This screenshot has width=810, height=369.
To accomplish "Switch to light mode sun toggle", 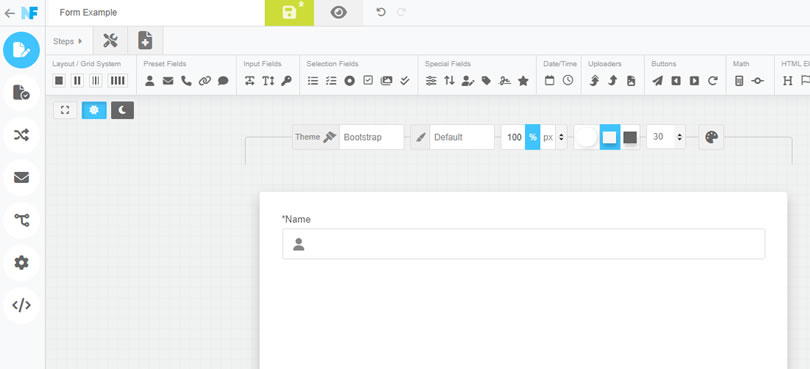I will coord(94,110).
